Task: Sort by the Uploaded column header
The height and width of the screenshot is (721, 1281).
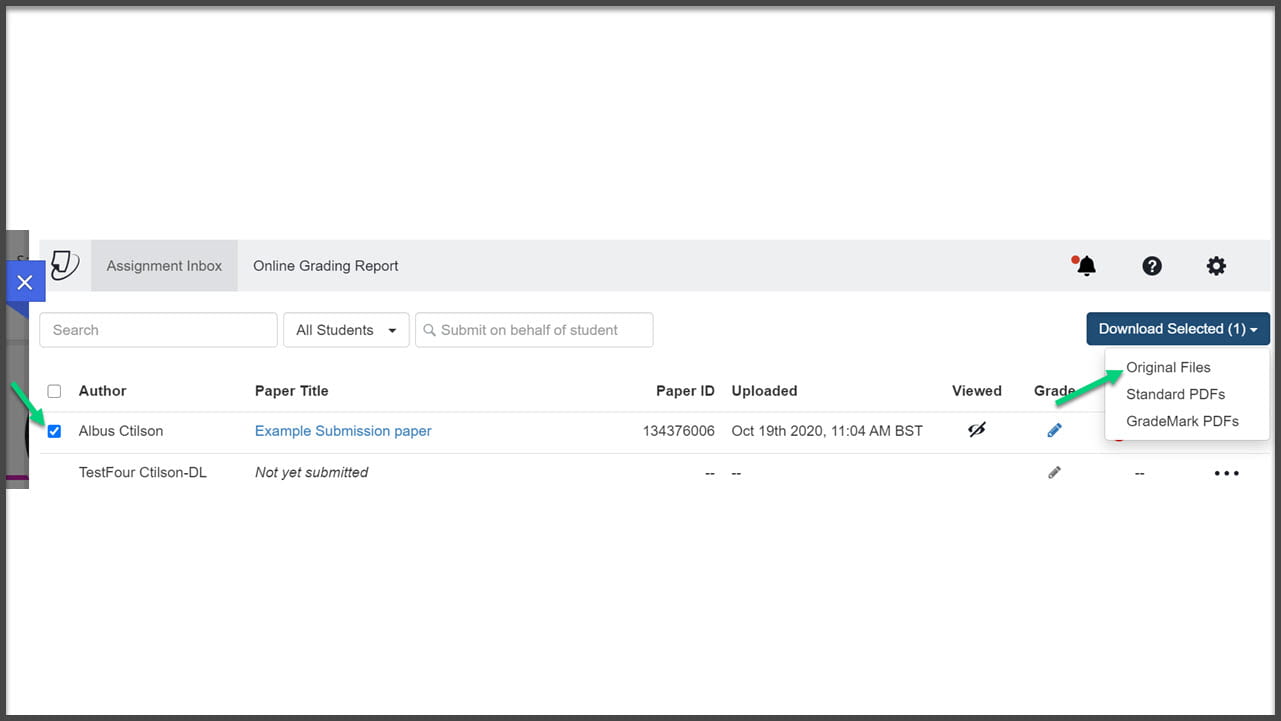Action: 764,391
